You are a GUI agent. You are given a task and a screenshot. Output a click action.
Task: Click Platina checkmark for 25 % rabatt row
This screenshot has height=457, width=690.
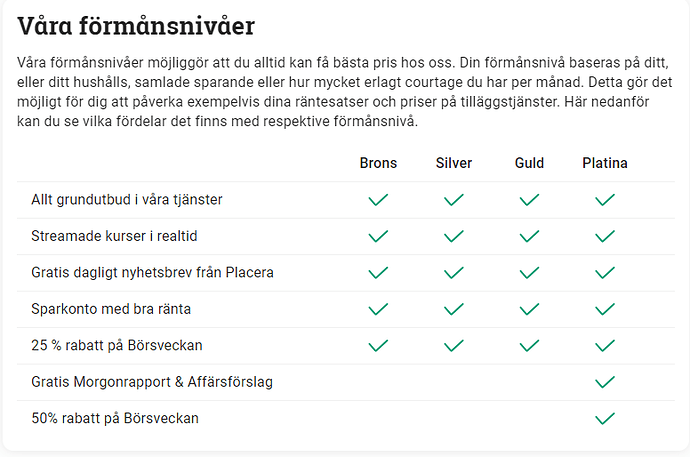point(605,346)
